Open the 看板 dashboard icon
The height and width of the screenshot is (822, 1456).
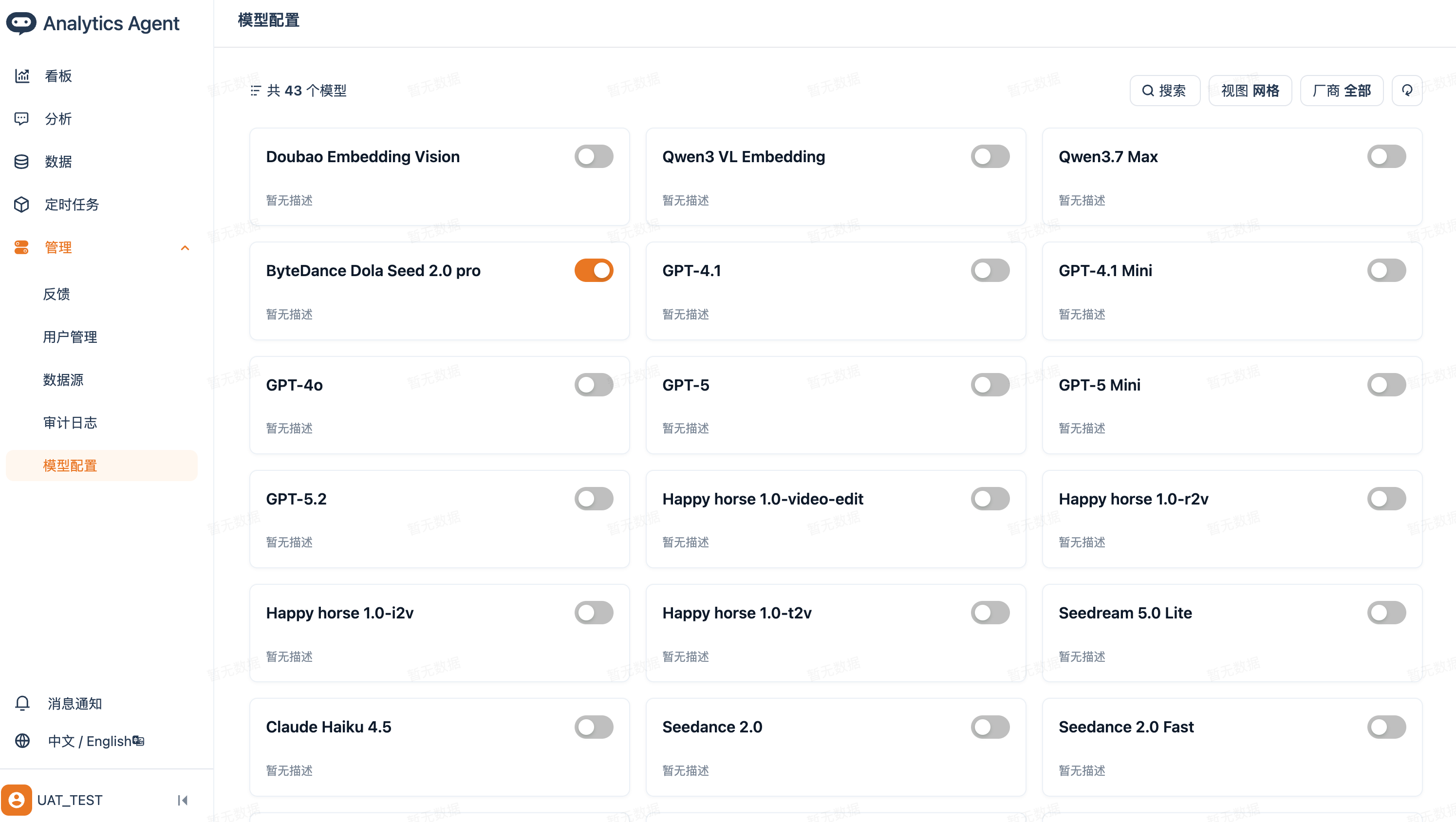coord(22,76)
